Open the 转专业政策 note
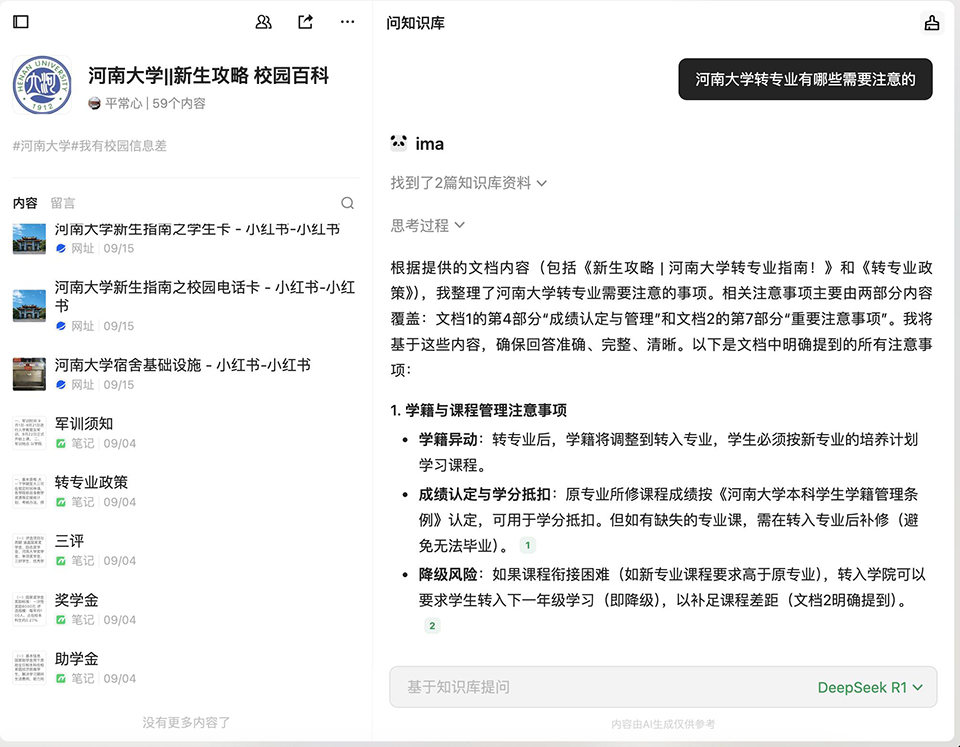Image resolution: width=960 pixels, height=747 pixels. click(x=91, y=482)
